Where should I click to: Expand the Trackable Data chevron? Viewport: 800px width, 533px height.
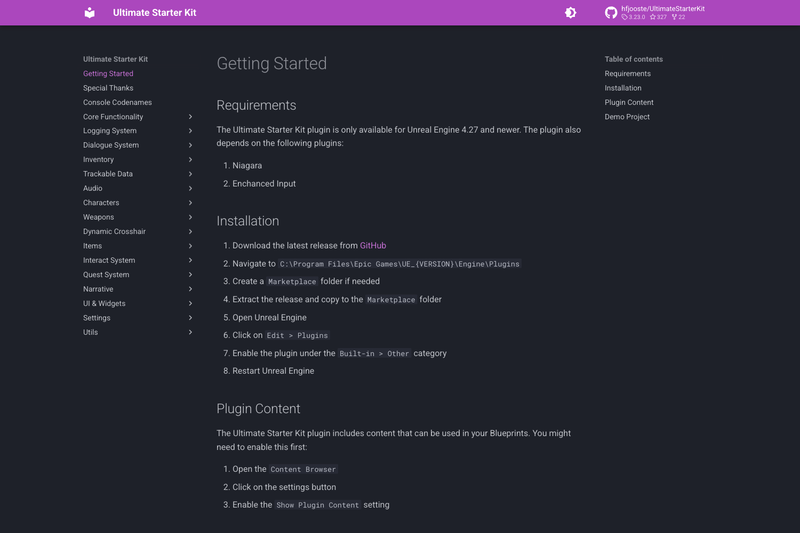point(190,174)
